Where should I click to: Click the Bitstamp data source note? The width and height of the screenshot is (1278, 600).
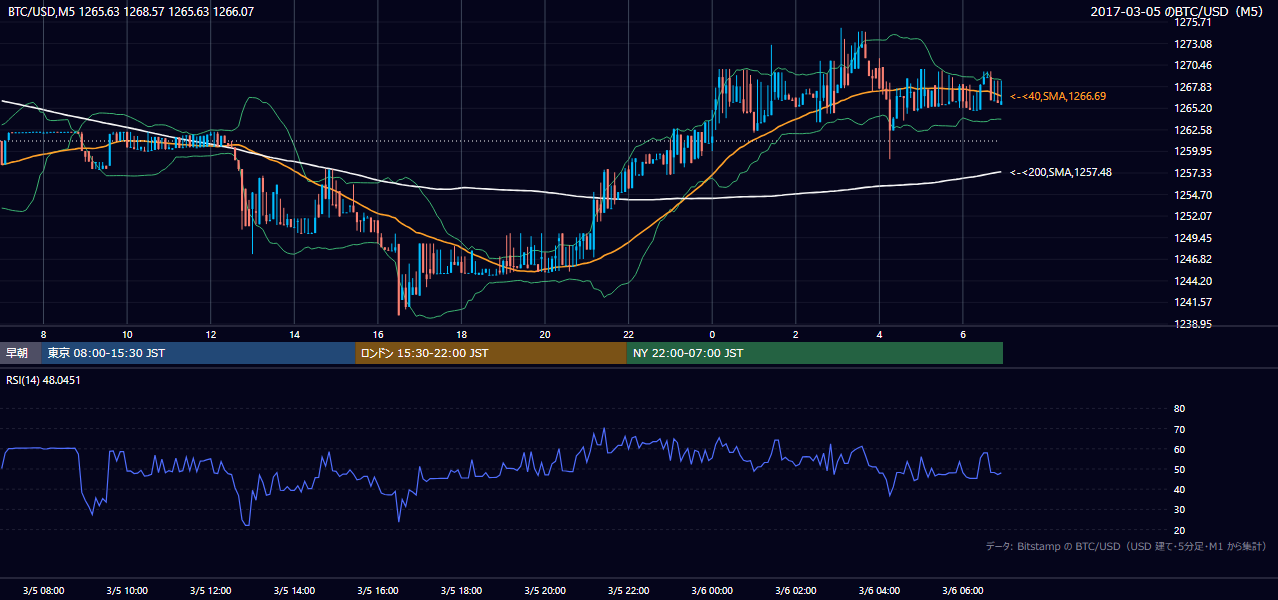[1126, 546]
